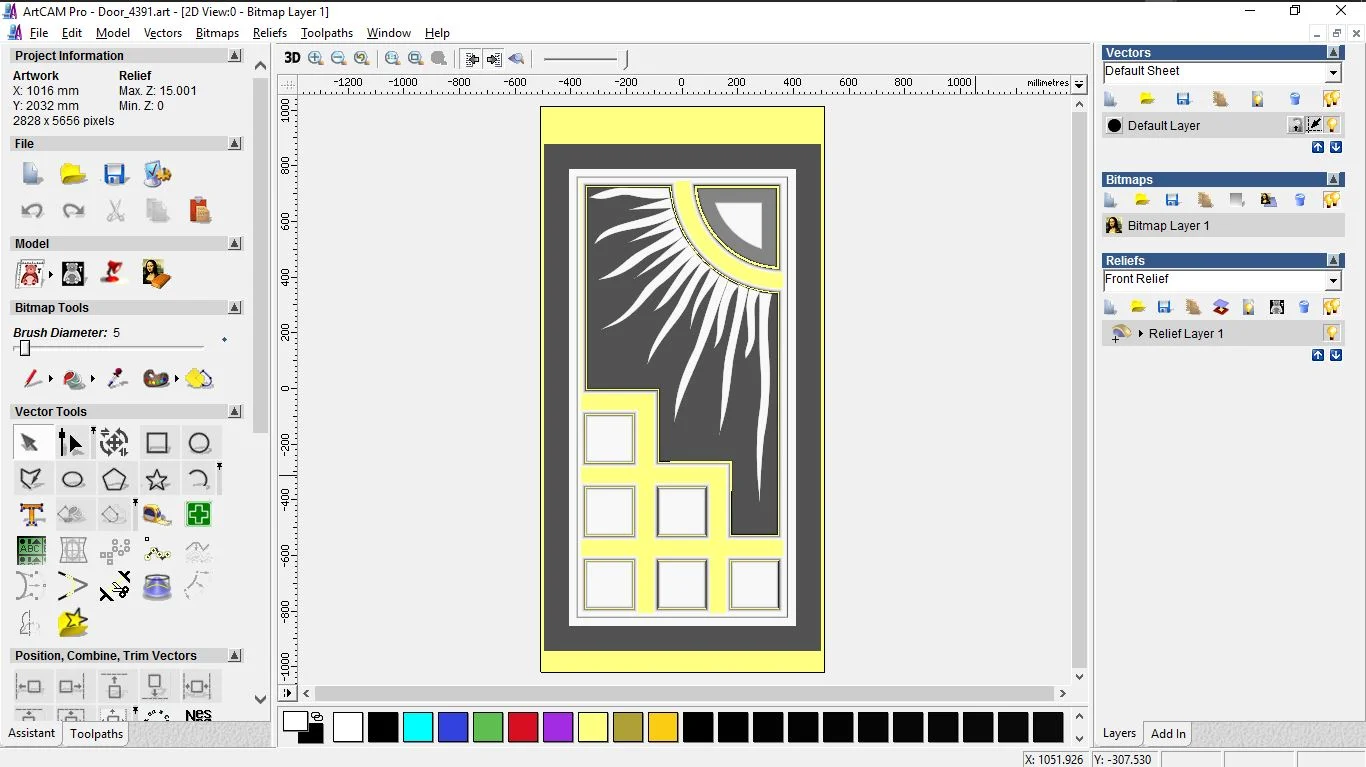Viewport: 1366px width, 767px height.
Task: Toggle Default Layer visibility lightbulb
Action: [x=1333, y=125]
